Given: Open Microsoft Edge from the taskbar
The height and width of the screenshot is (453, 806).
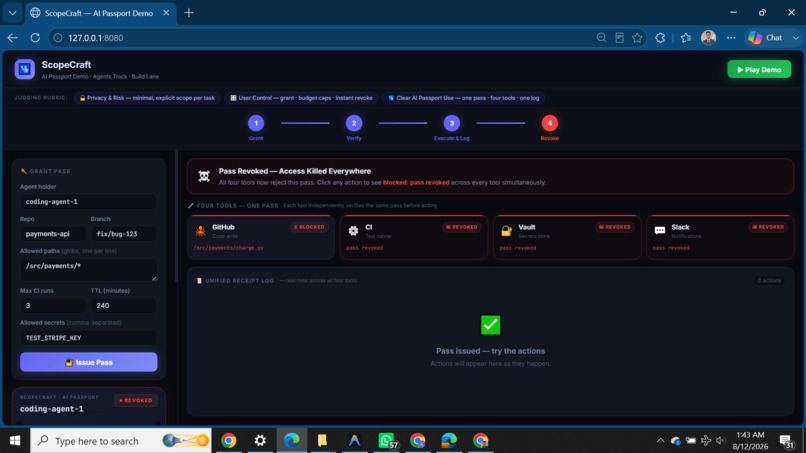Looking at the screenshot, I should (291, 441).
